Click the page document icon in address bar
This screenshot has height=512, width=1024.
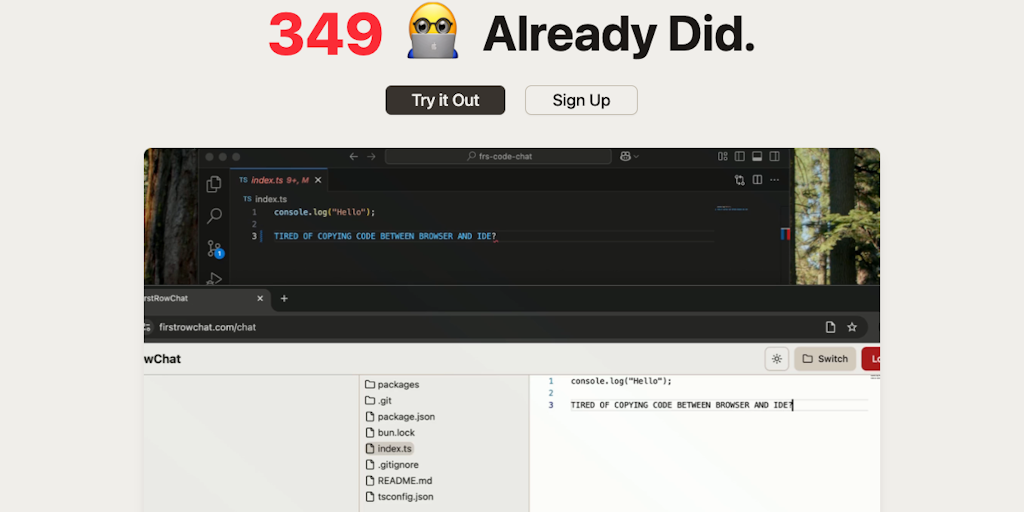(831, 327)
